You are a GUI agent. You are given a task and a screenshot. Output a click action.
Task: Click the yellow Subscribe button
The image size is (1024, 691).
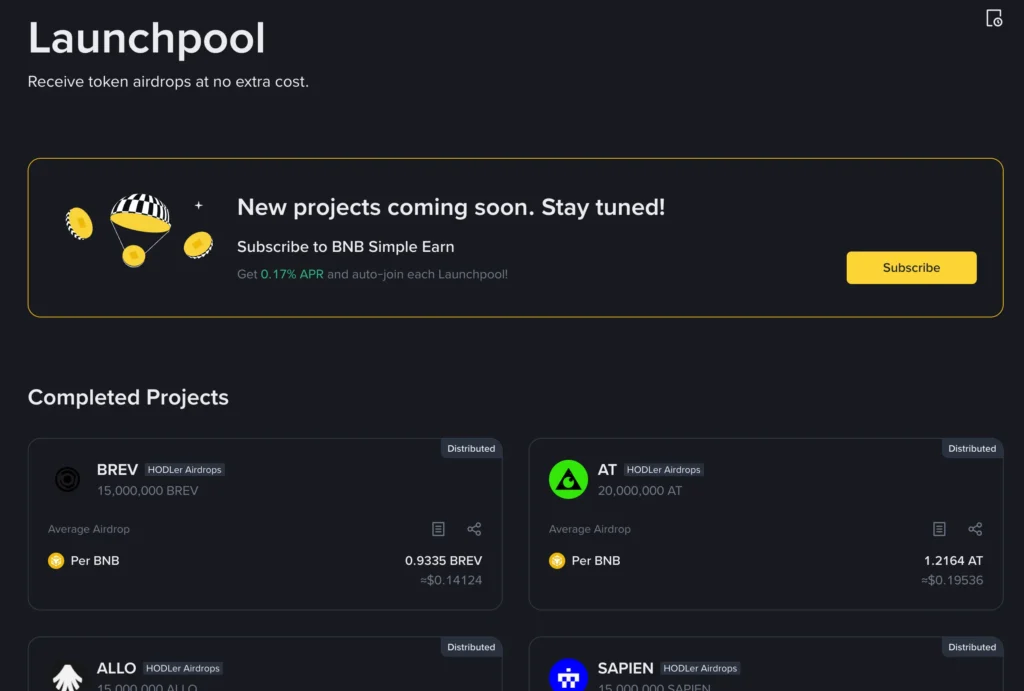tap(911, 268)
